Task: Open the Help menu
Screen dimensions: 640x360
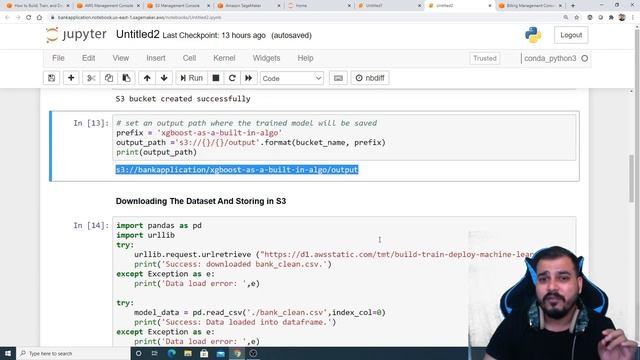Action: tap(305, 58)
